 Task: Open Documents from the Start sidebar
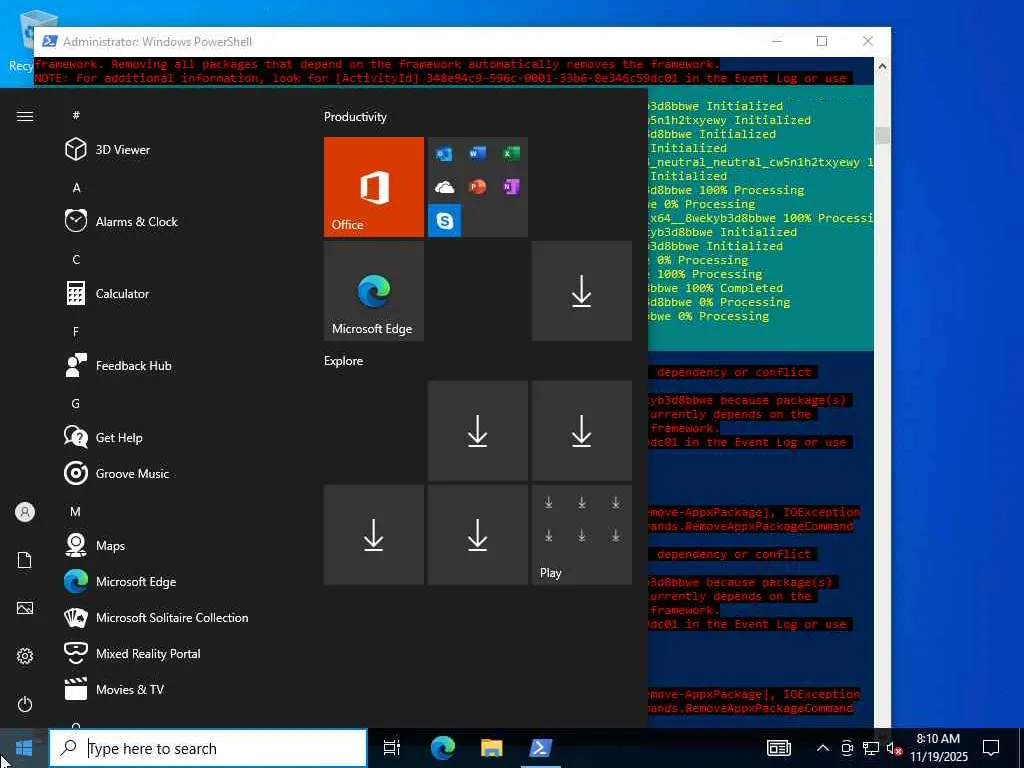click(25, 560)
